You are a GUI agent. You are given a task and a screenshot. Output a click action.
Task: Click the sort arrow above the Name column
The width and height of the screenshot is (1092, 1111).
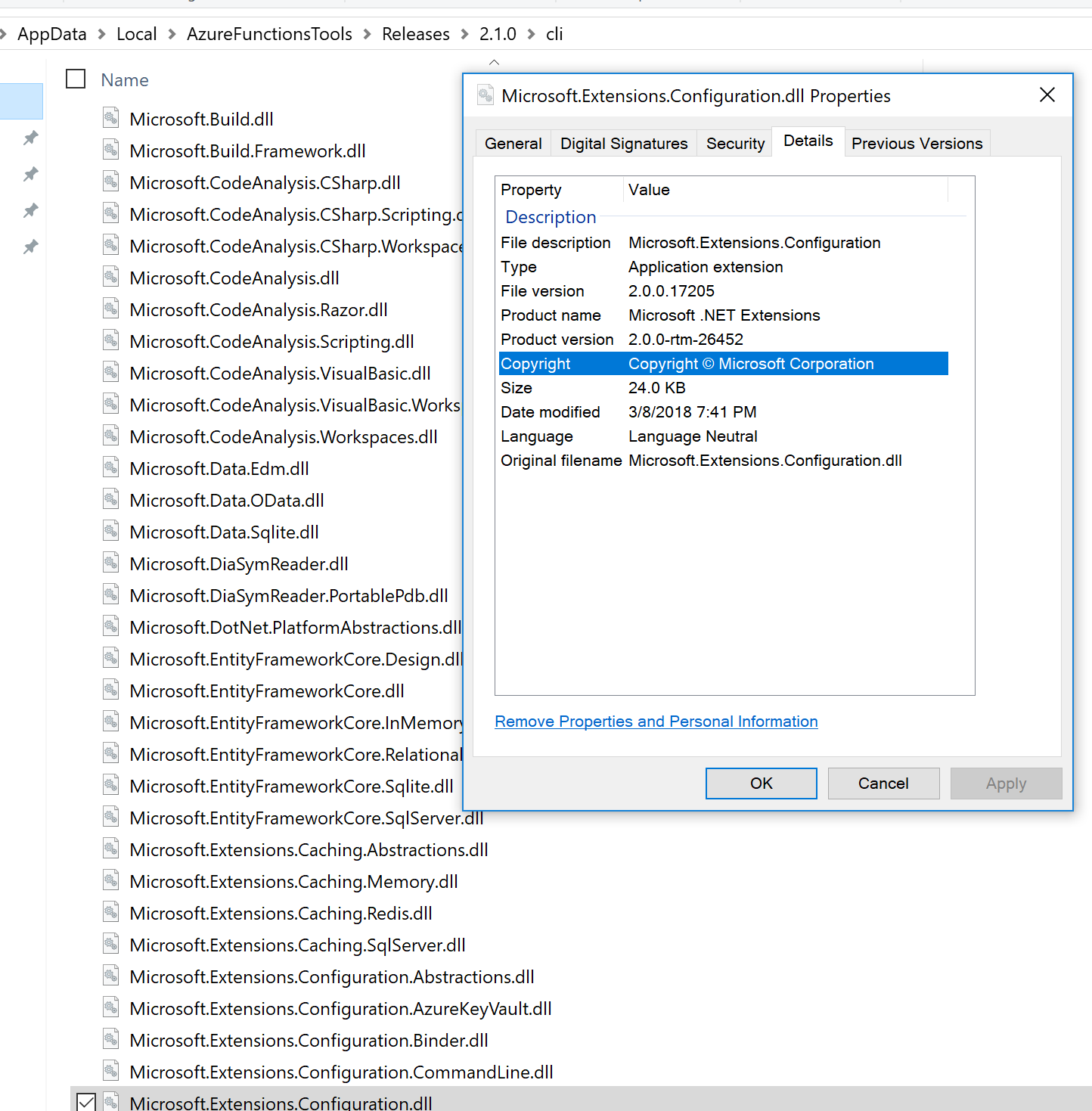[x=494, y=62]
